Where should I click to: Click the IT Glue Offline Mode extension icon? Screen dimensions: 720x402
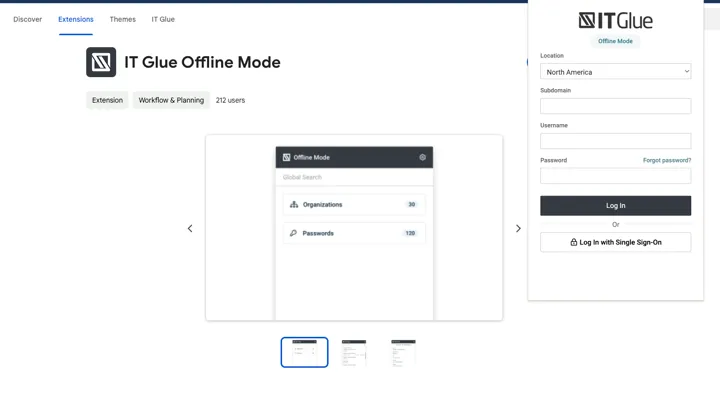[101, 62]
